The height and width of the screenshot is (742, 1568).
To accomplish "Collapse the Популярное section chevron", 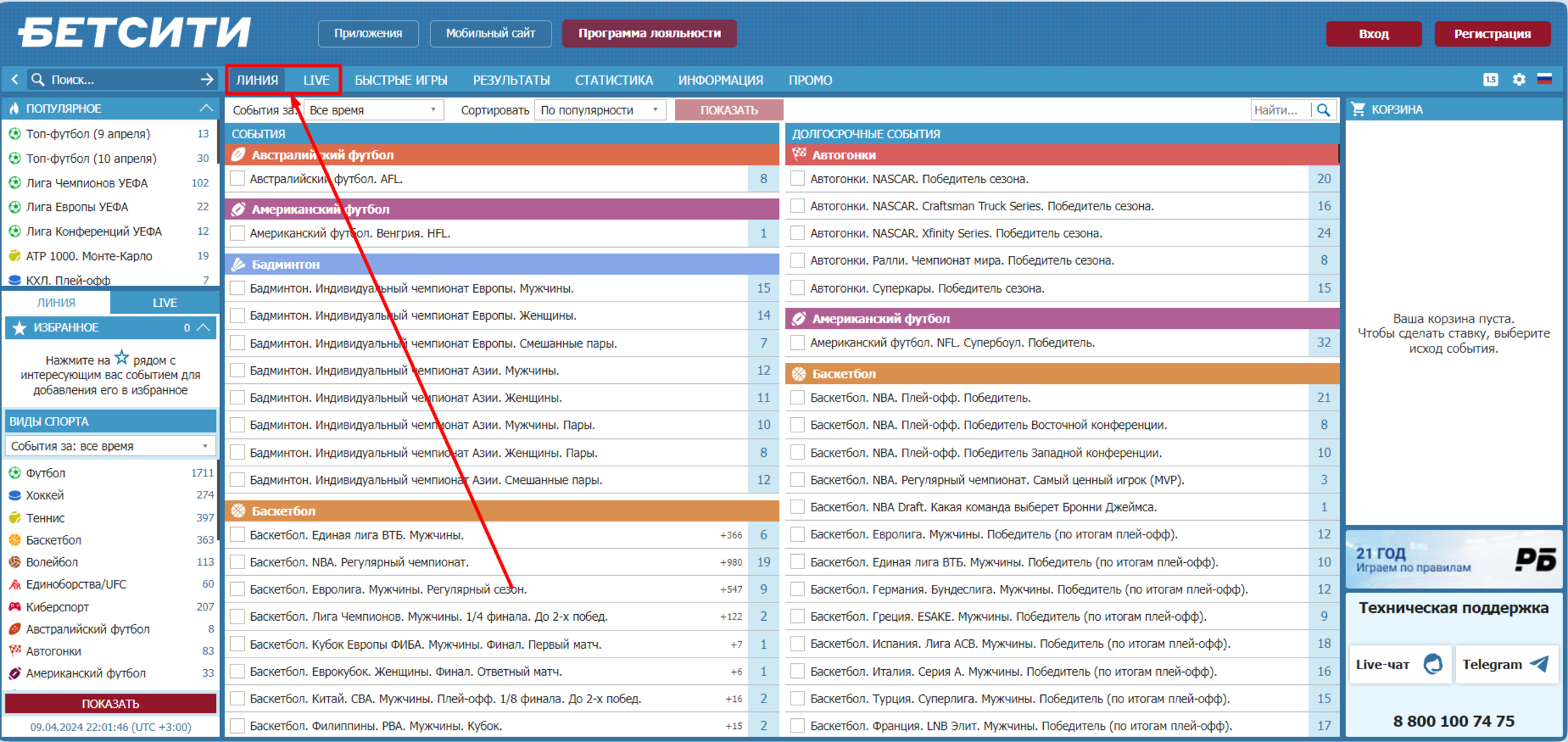I will coord(206,109).
